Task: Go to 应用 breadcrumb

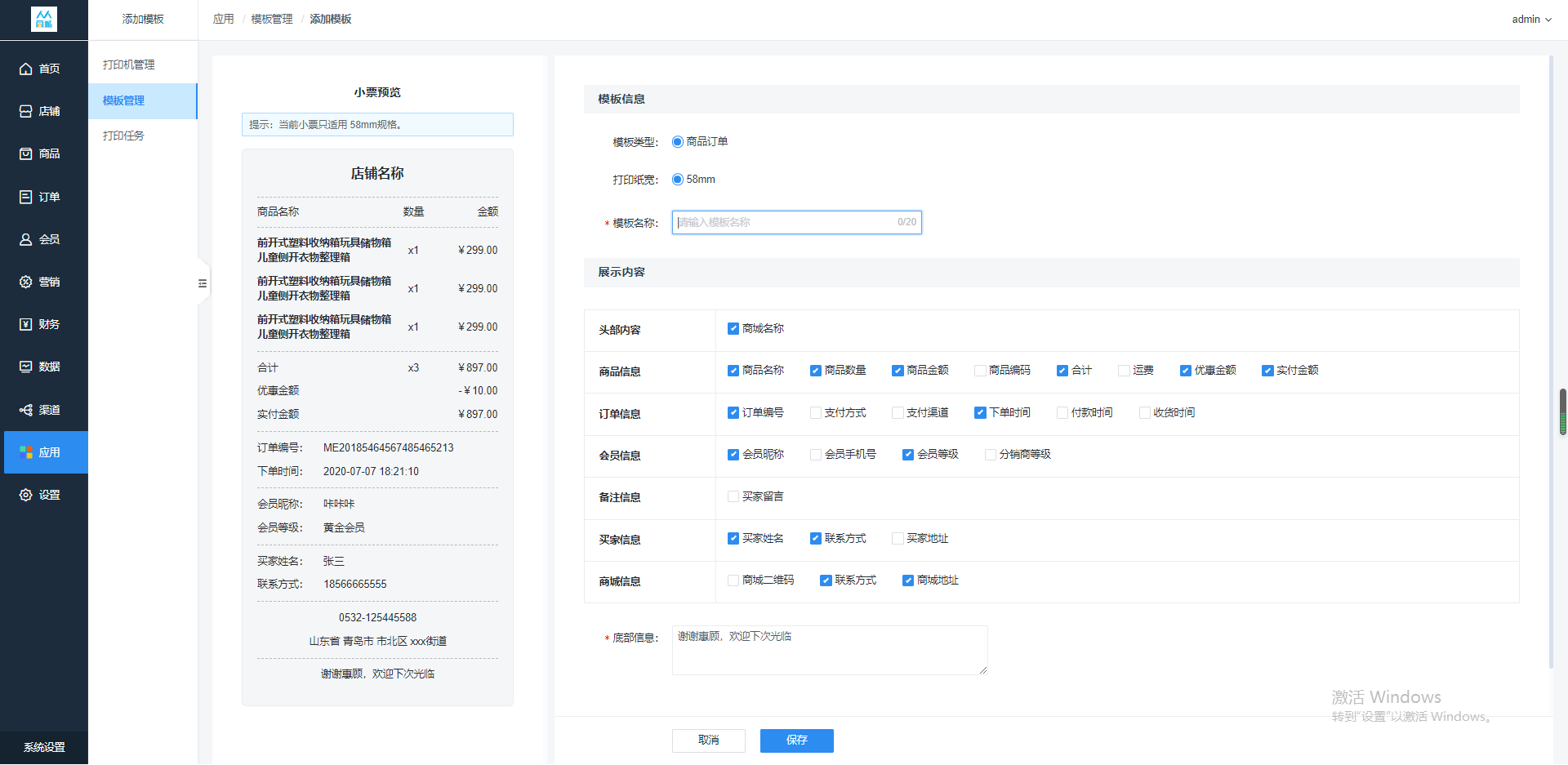Action: click(223, 19)
